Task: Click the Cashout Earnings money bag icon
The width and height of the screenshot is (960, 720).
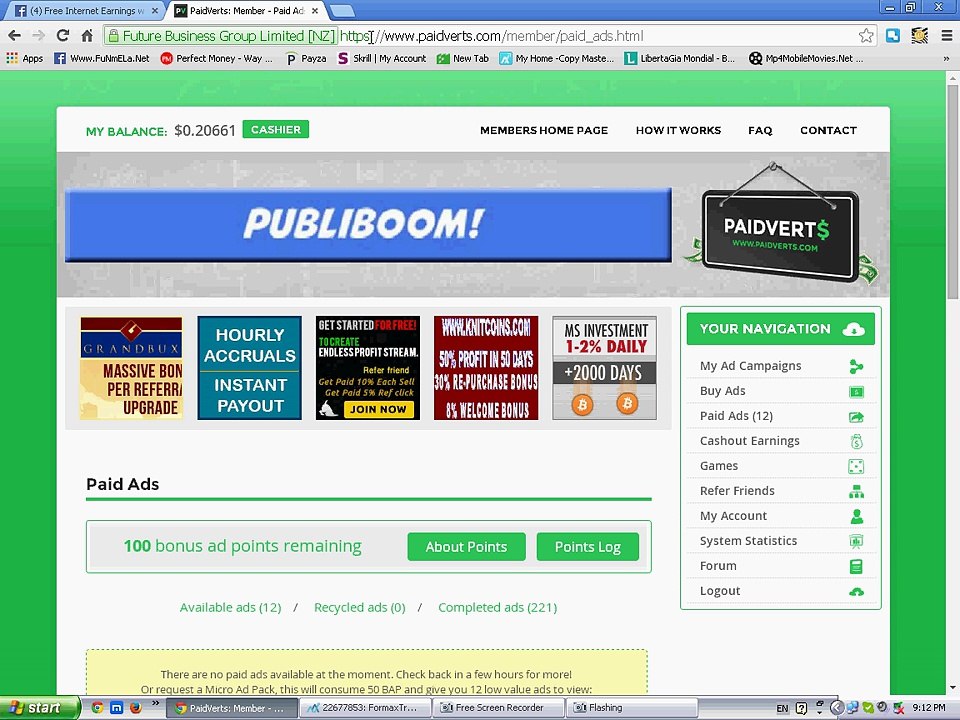Action: tap(856, 441)
